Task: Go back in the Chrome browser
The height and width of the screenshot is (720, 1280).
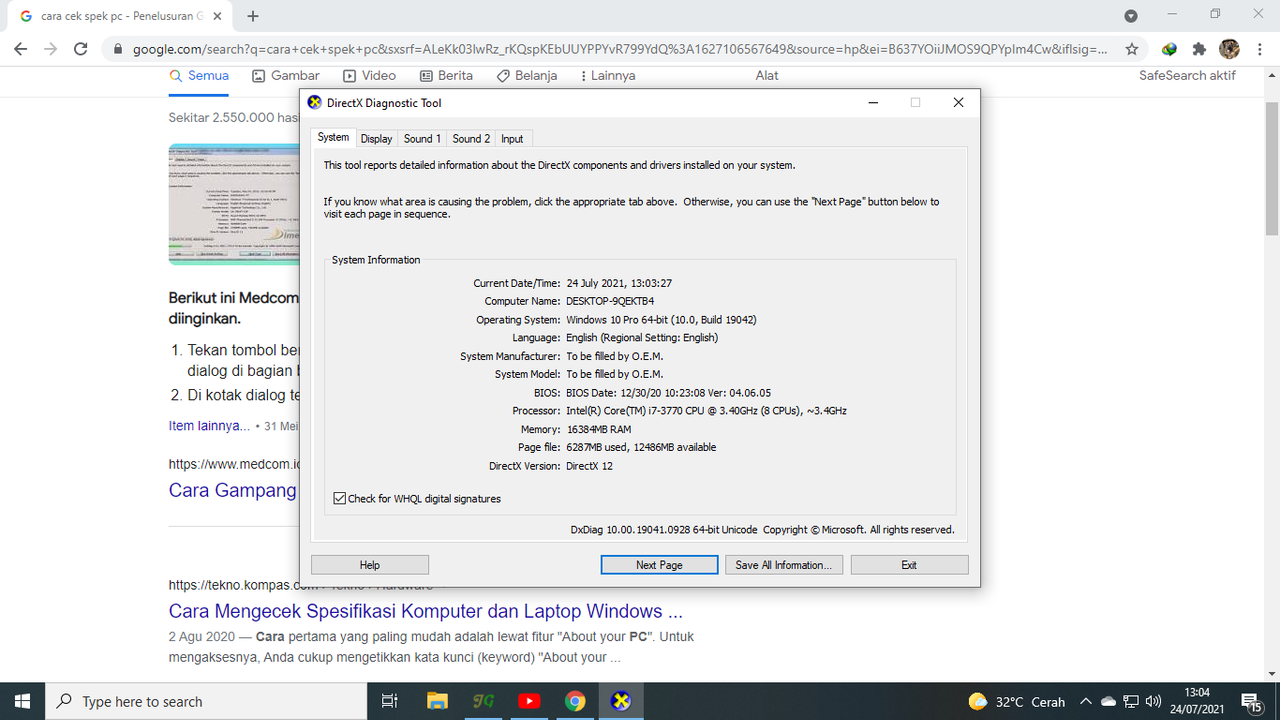Action: tap(21, 49)
